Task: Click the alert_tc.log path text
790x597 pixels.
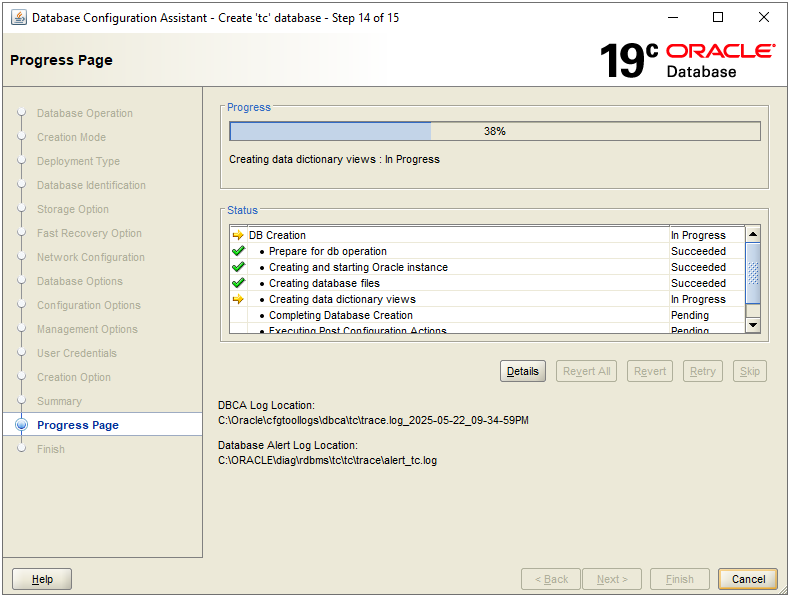Action: 327,460
